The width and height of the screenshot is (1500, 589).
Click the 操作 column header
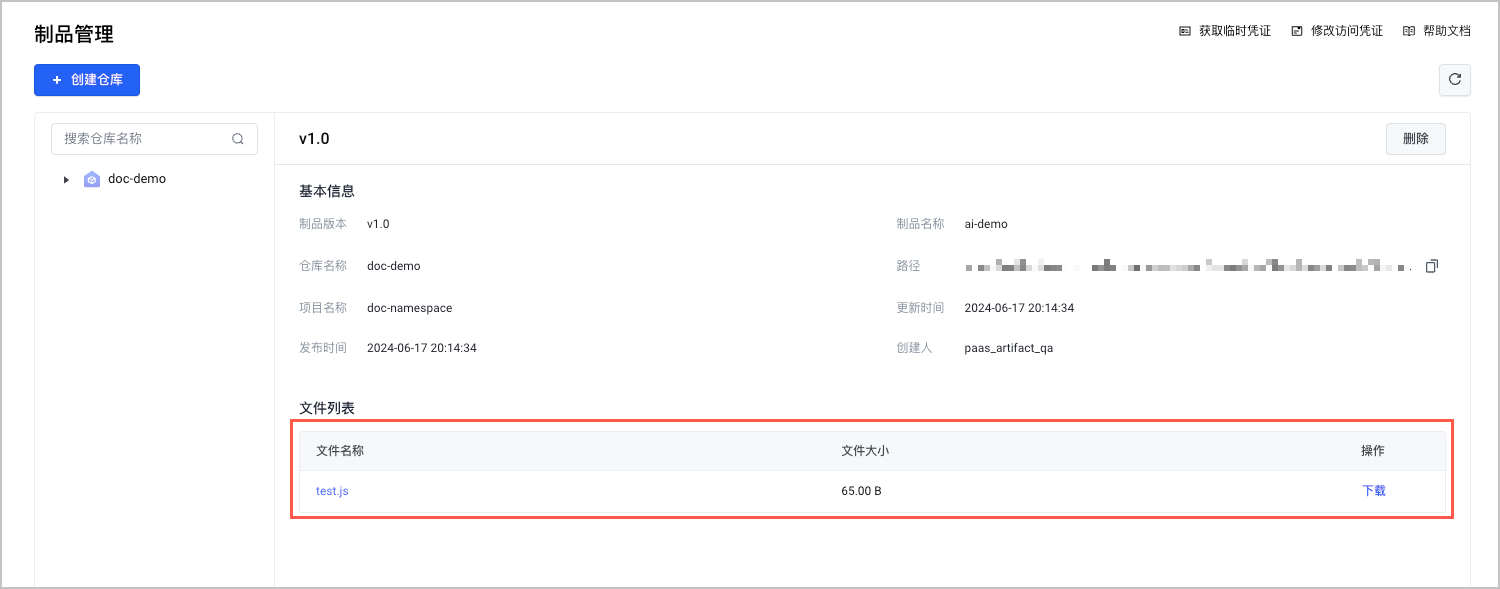click(1373, 451)
